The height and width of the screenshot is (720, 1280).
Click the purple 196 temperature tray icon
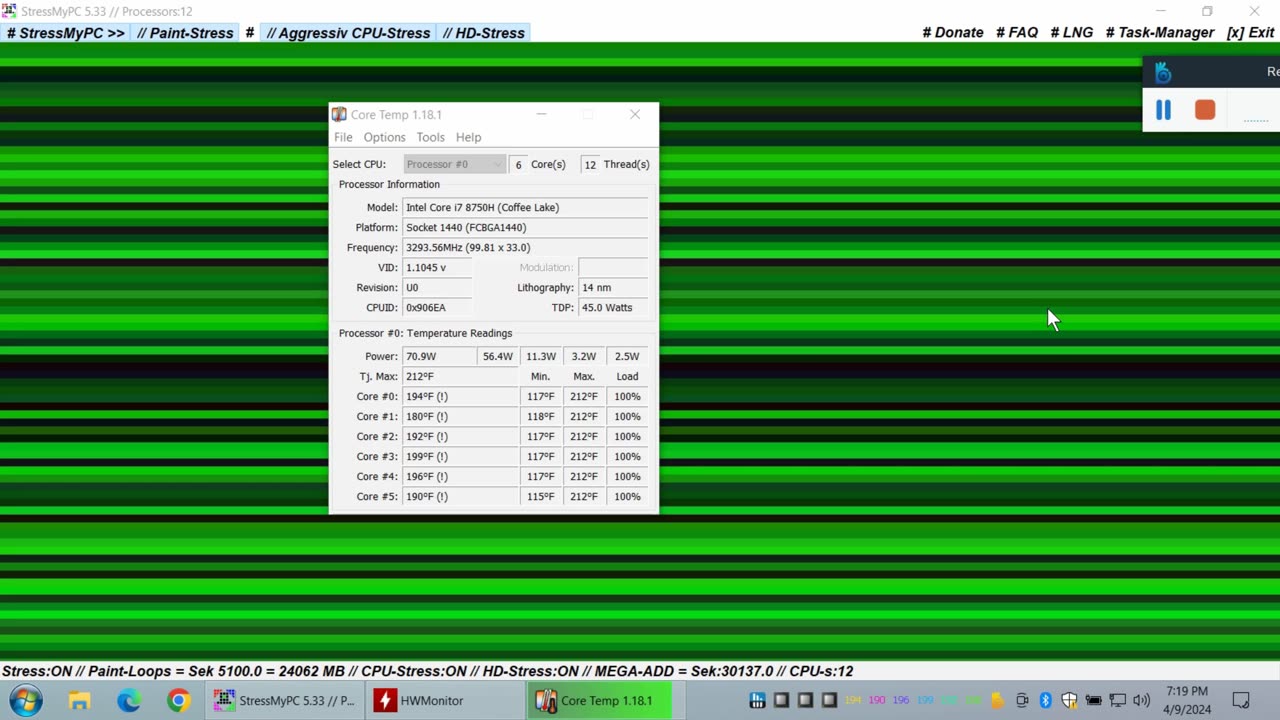(x=901, y=700)
